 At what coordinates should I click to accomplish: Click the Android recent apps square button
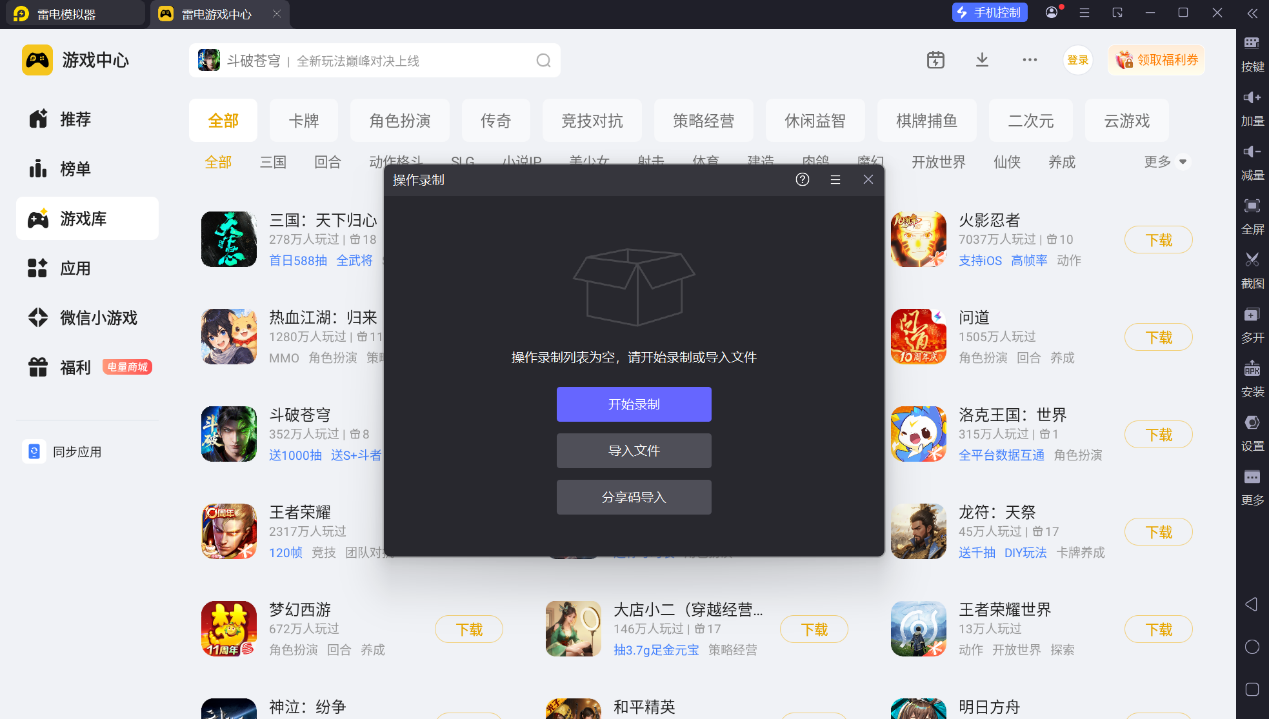pos(1252,689)
